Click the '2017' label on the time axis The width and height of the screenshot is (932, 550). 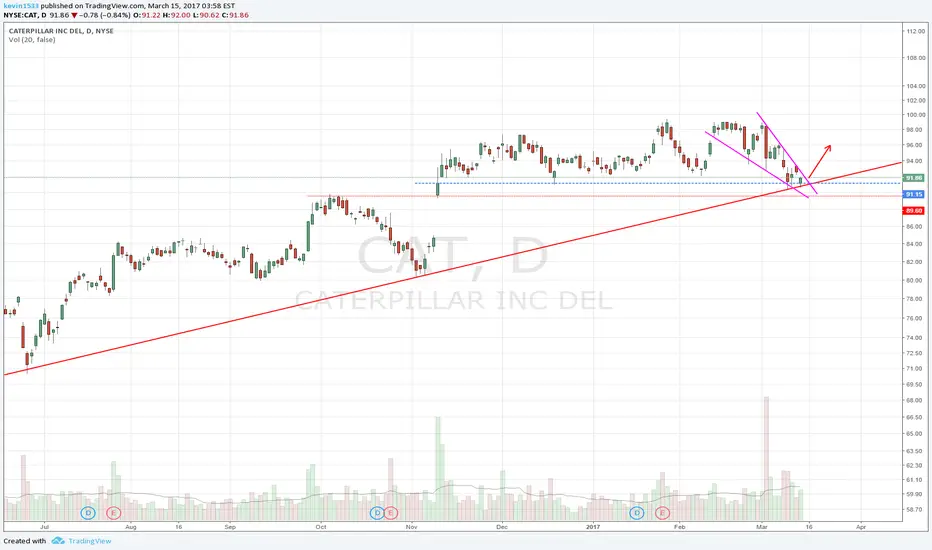(593, 527)
